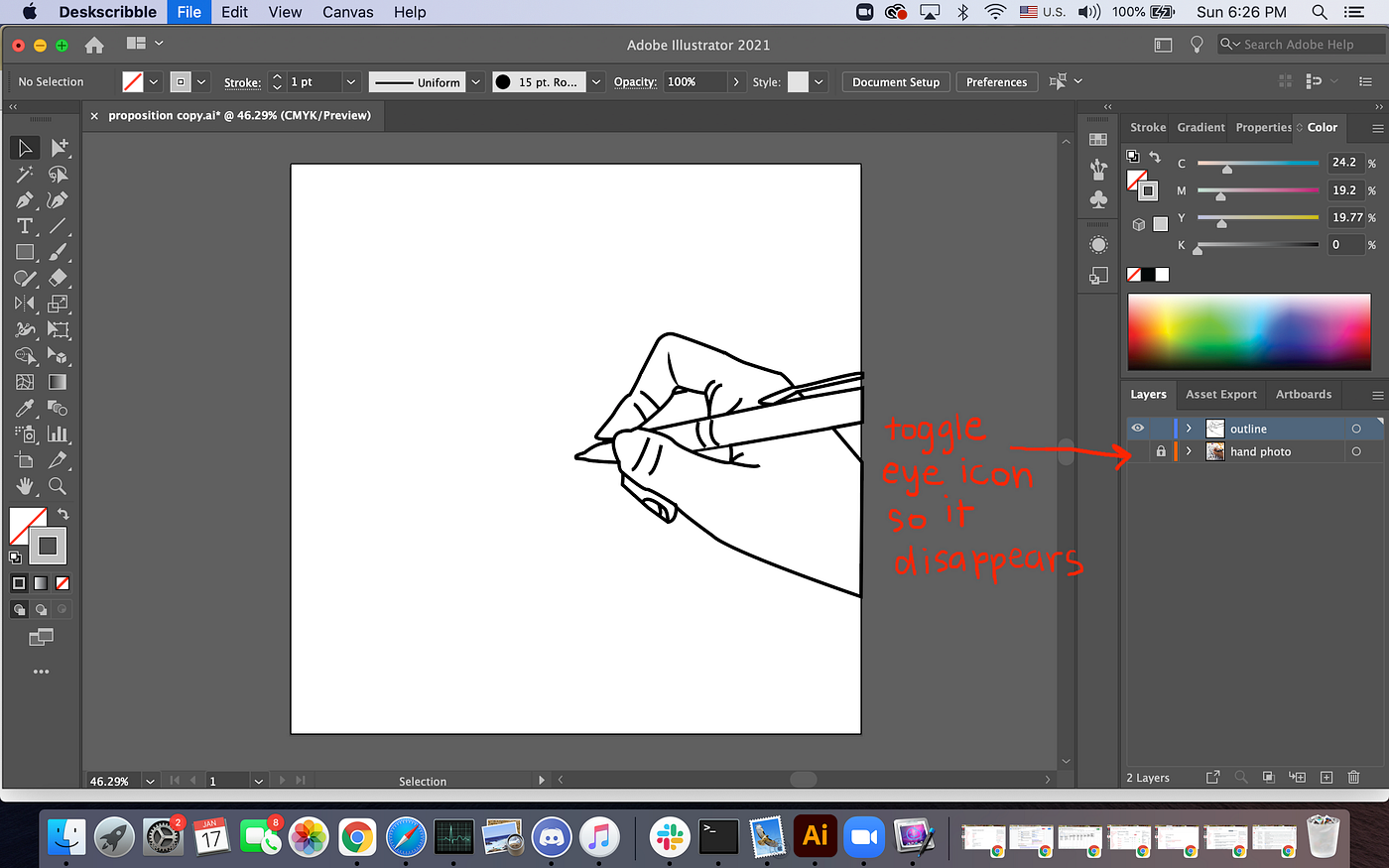Select the Pen tool

coord(25,199)
